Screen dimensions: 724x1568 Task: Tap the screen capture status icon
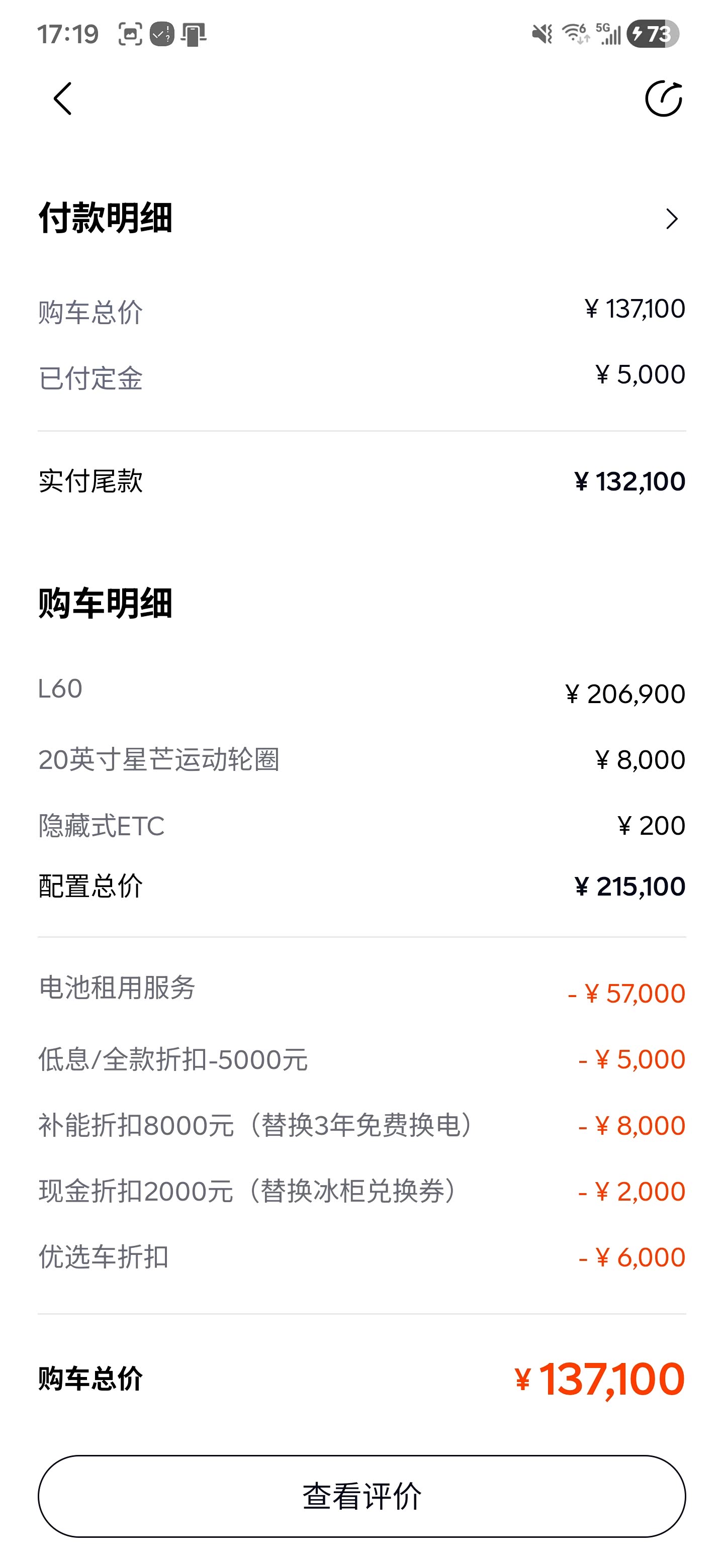click(130, 34)
